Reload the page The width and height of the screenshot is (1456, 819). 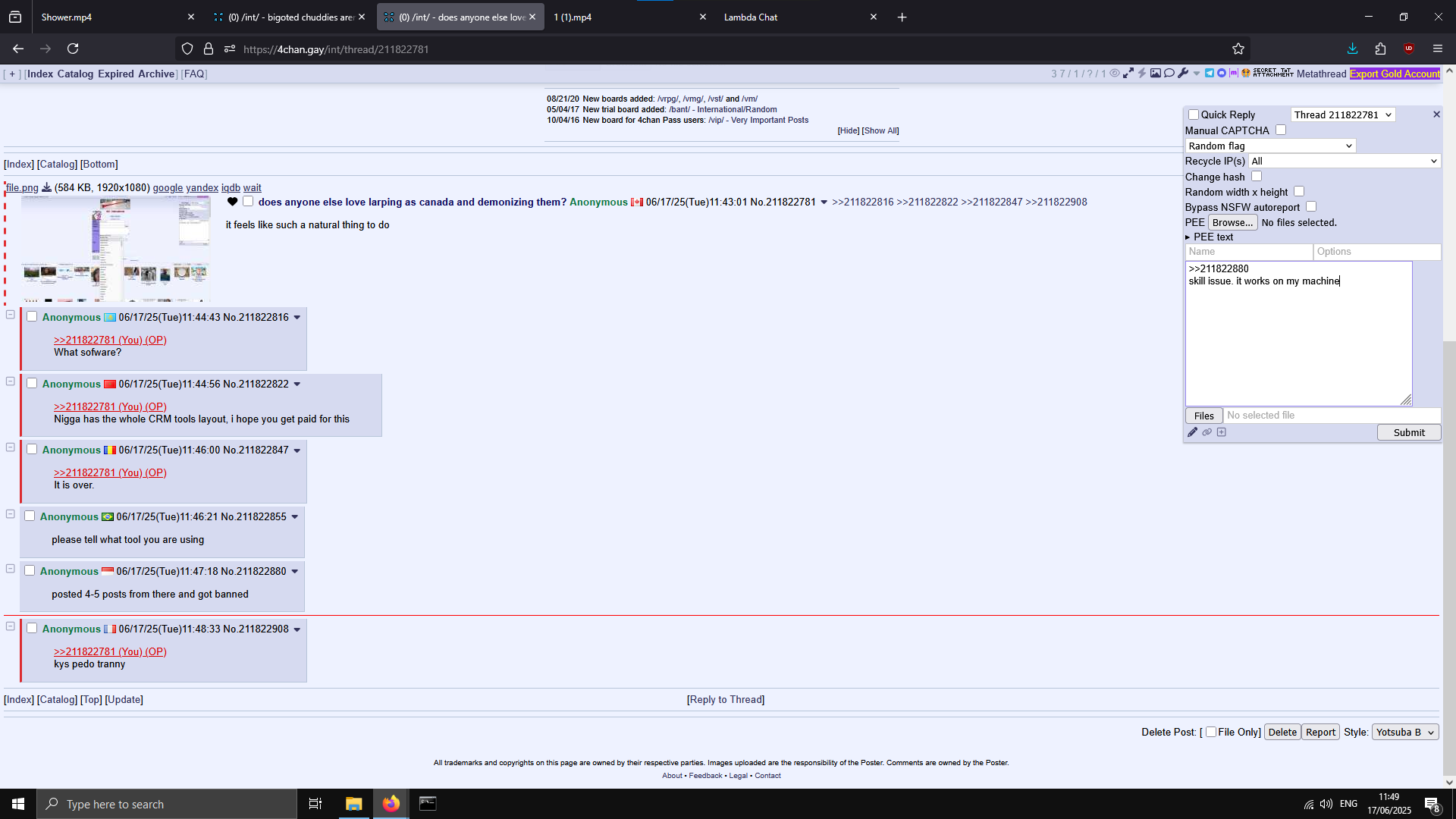click(x=73, y=49)
